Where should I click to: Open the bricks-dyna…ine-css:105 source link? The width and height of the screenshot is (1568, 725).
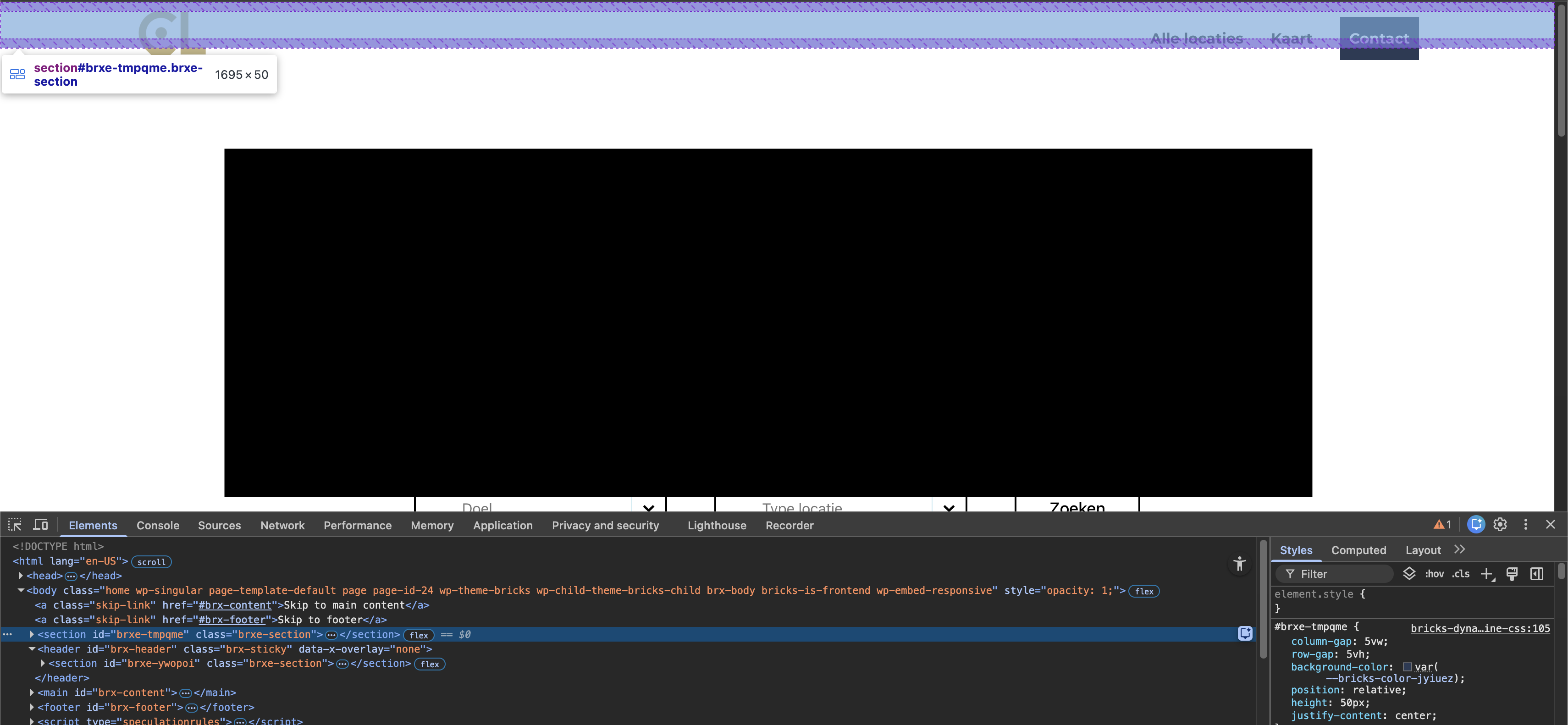tap(1480, 628)
